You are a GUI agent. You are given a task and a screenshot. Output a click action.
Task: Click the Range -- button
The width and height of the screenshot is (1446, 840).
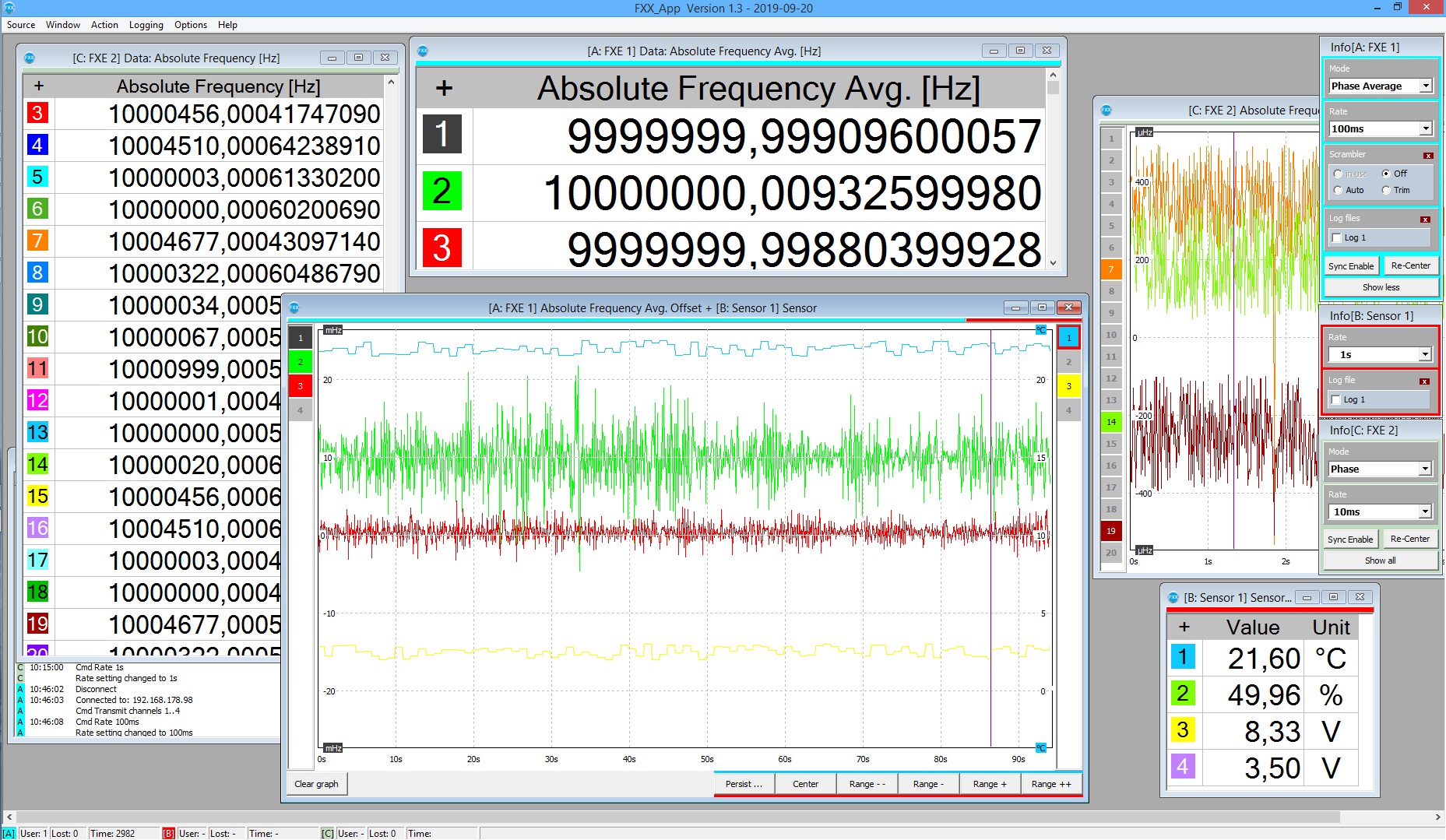[867, 784]
